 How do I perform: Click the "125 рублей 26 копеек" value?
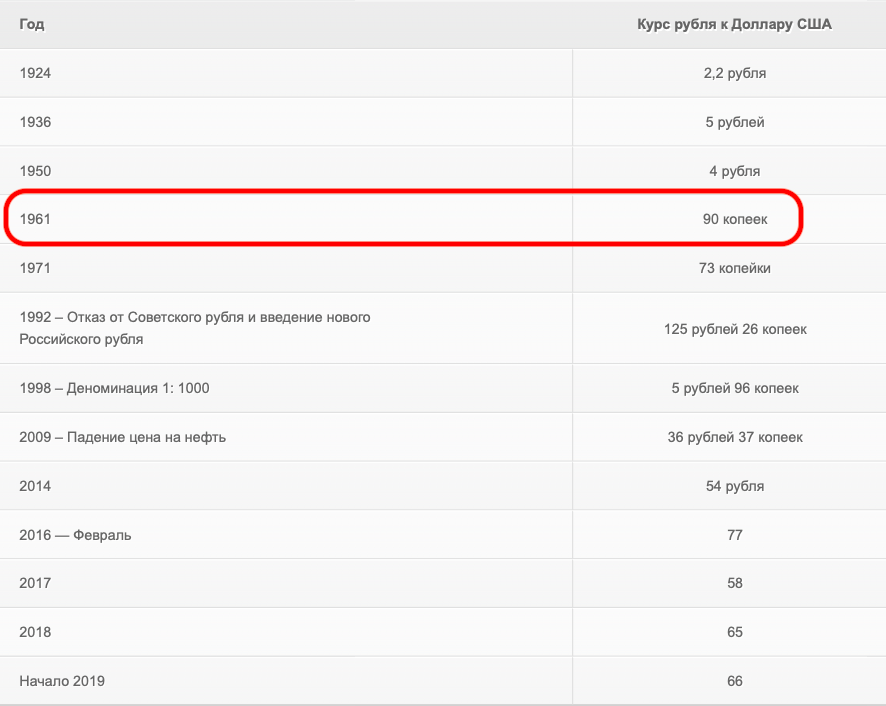735,328
